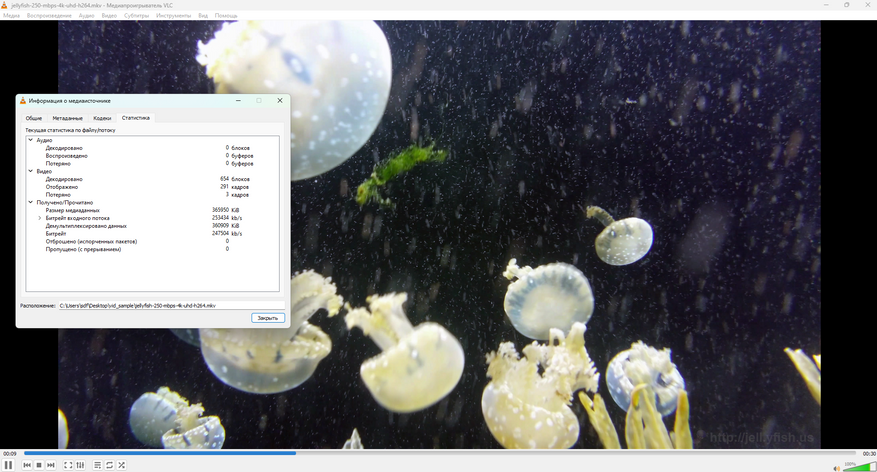Select the Демультиплексировано данных row
The image size is (877, 472).
pos(152,226)
